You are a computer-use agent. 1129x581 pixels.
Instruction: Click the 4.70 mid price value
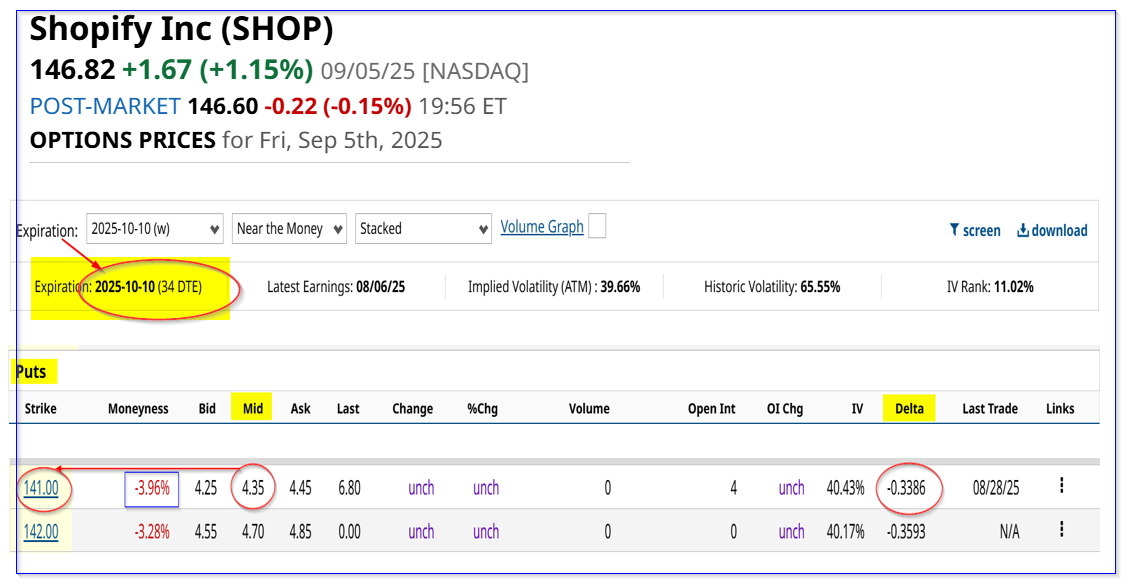[253, 532]
